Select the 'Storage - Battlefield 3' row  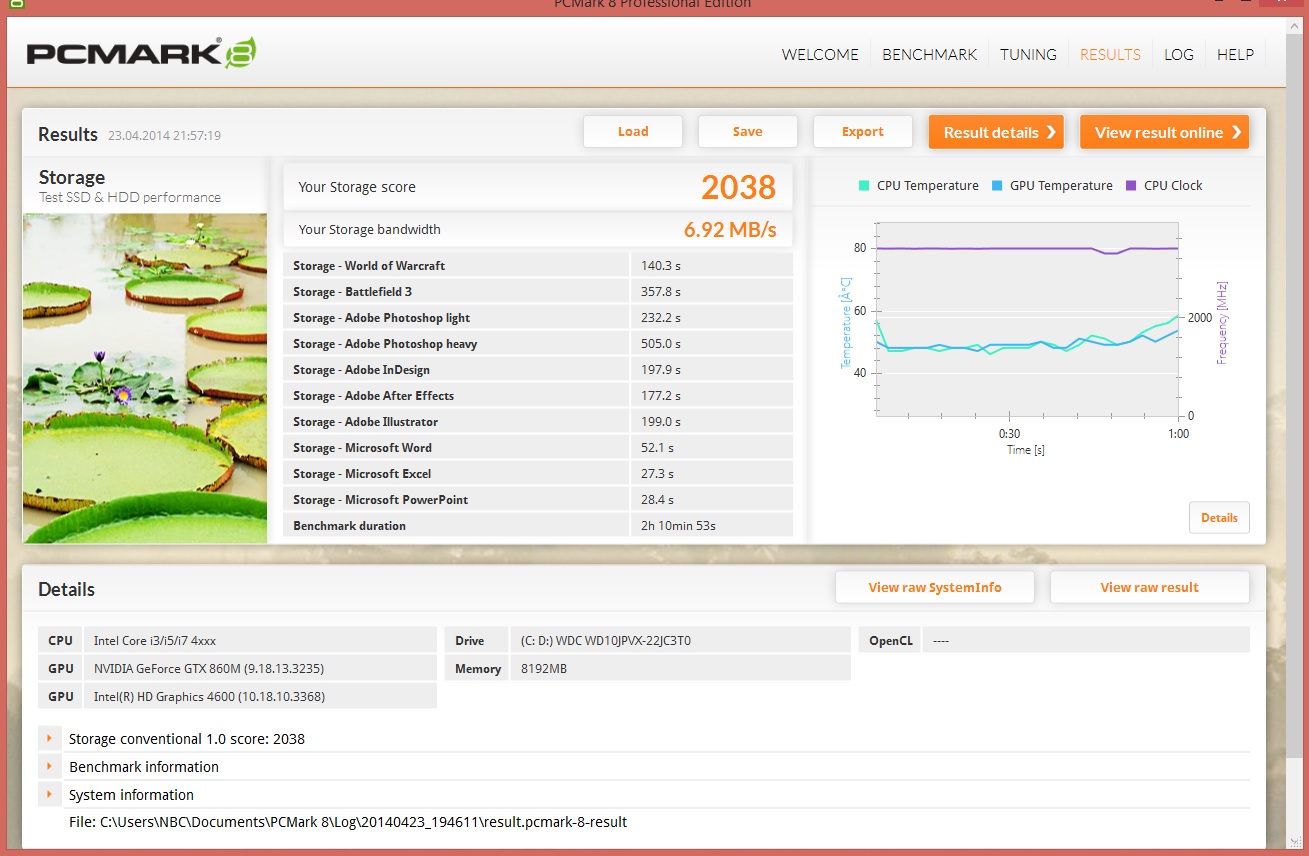[x=538, y=292]
